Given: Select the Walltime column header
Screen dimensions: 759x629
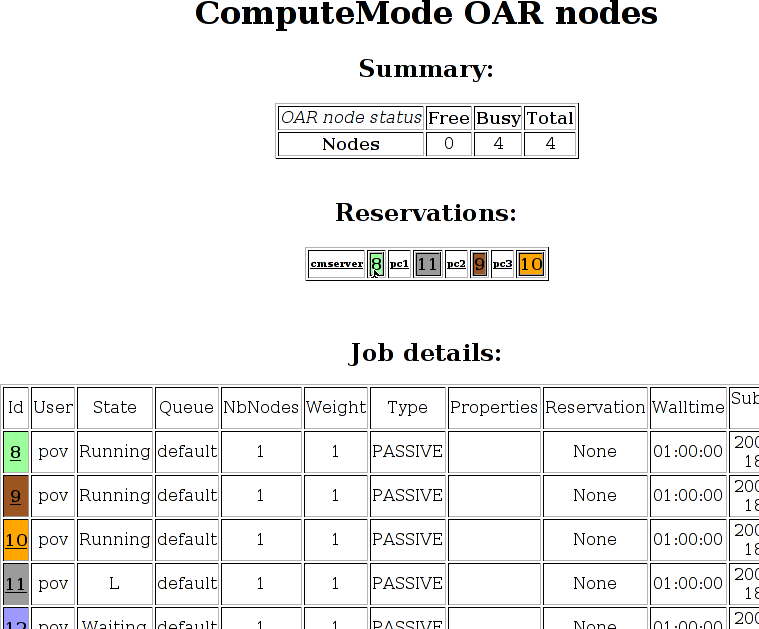Looking at the screenshot, I should pyautogui.click(x=688, y=408).
